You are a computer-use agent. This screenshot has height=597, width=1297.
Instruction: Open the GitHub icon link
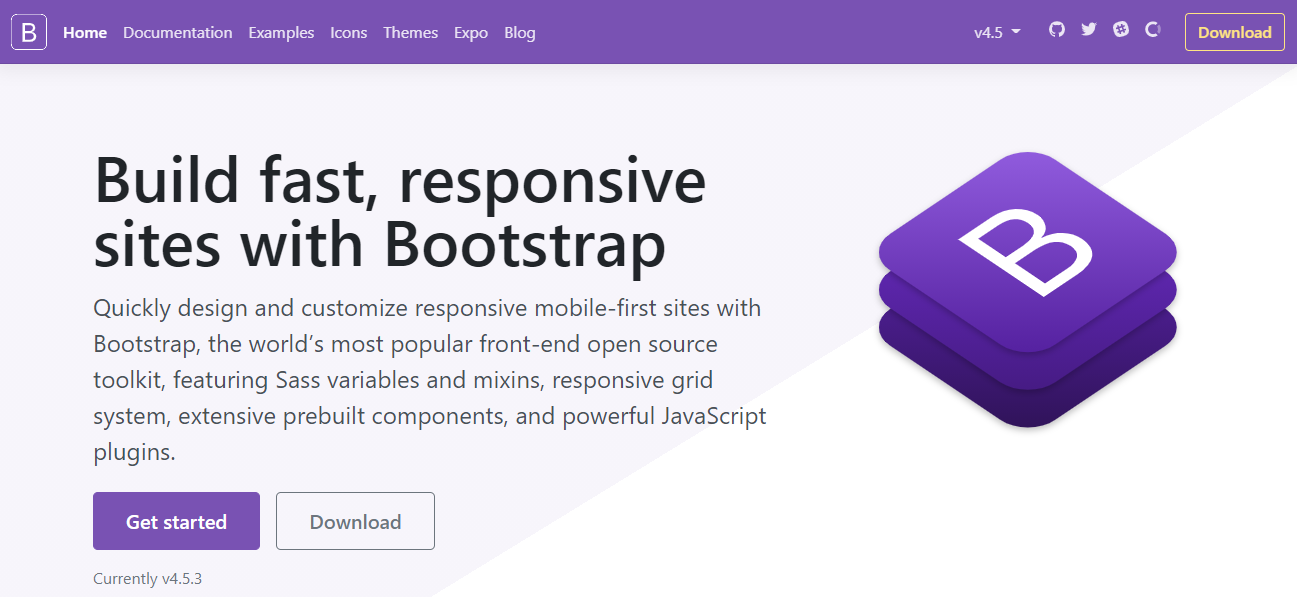coord(1057,30)
